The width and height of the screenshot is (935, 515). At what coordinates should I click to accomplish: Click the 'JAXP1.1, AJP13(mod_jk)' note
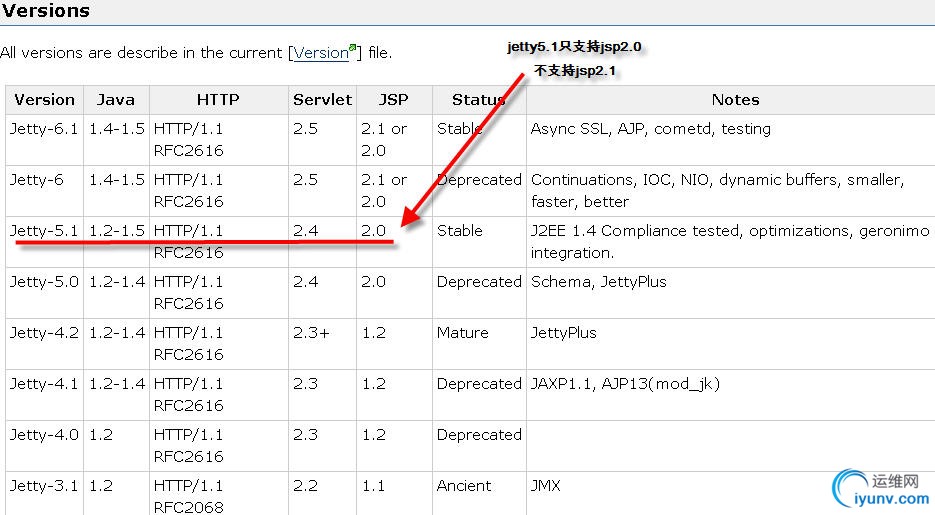coord(626,384)
